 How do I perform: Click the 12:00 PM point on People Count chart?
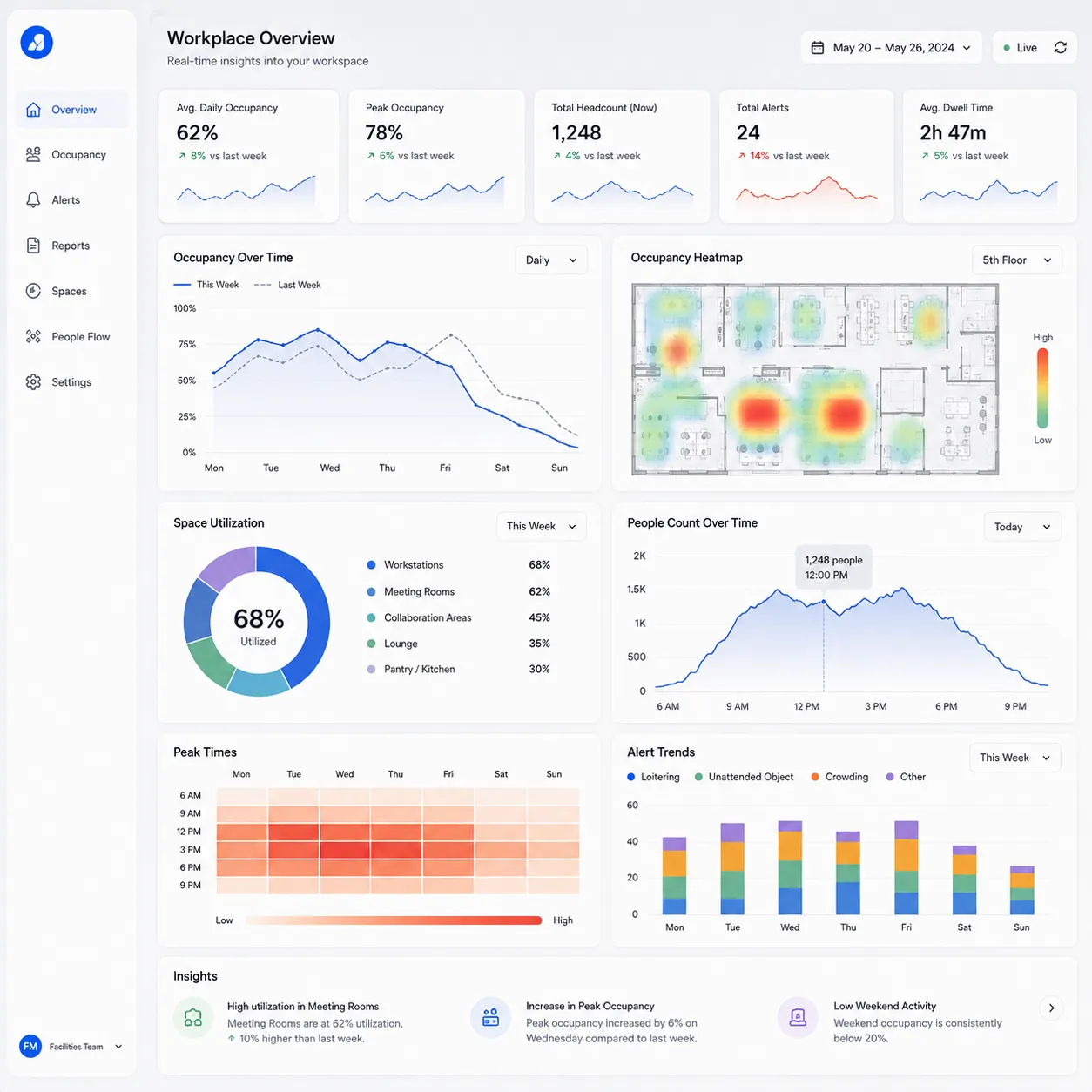pos(824,602)
